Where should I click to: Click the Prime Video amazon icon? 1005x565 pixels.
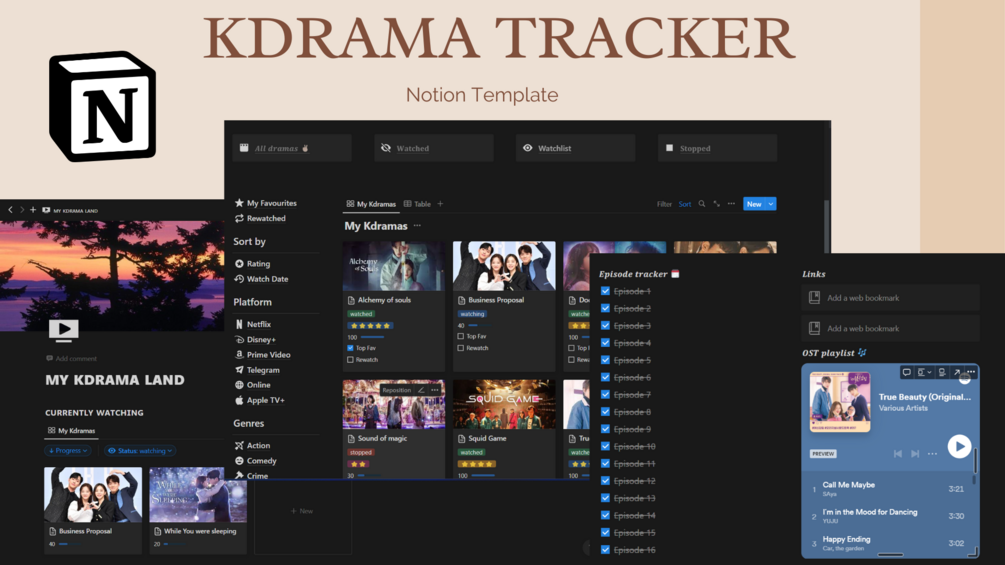click(x=239, y=354)
